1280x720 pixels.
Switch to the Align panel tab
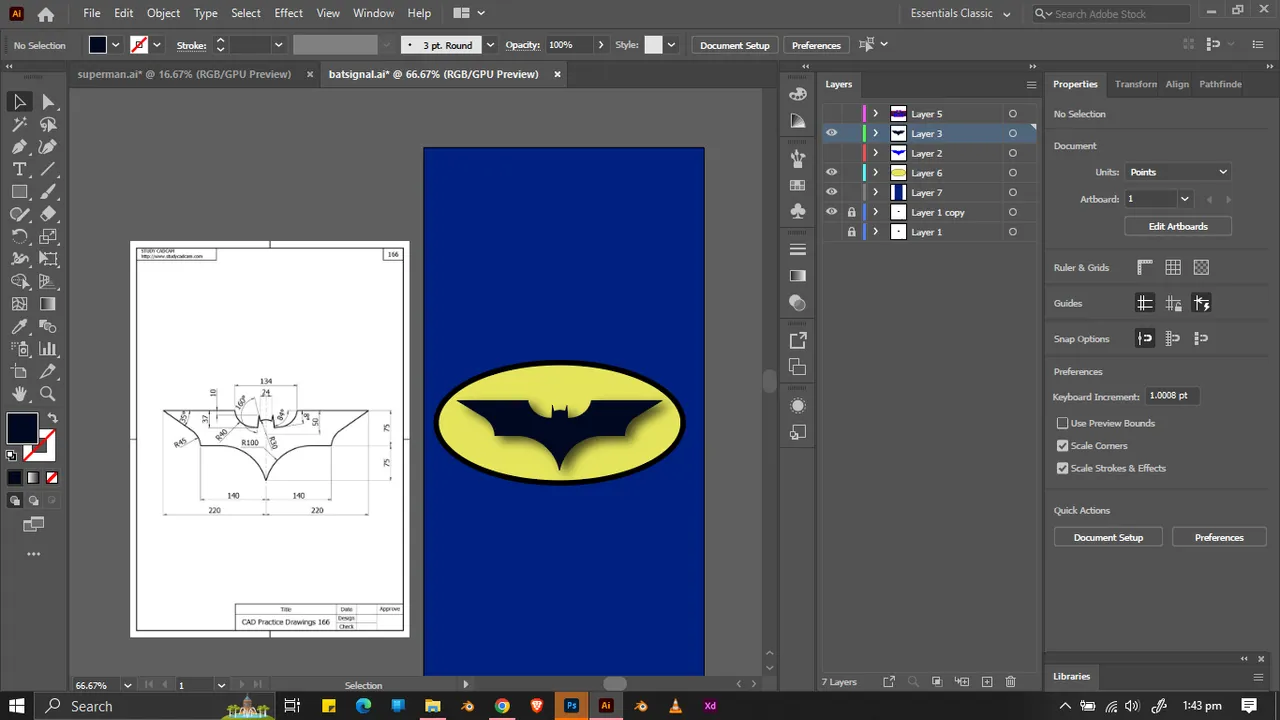[1177, 84]
